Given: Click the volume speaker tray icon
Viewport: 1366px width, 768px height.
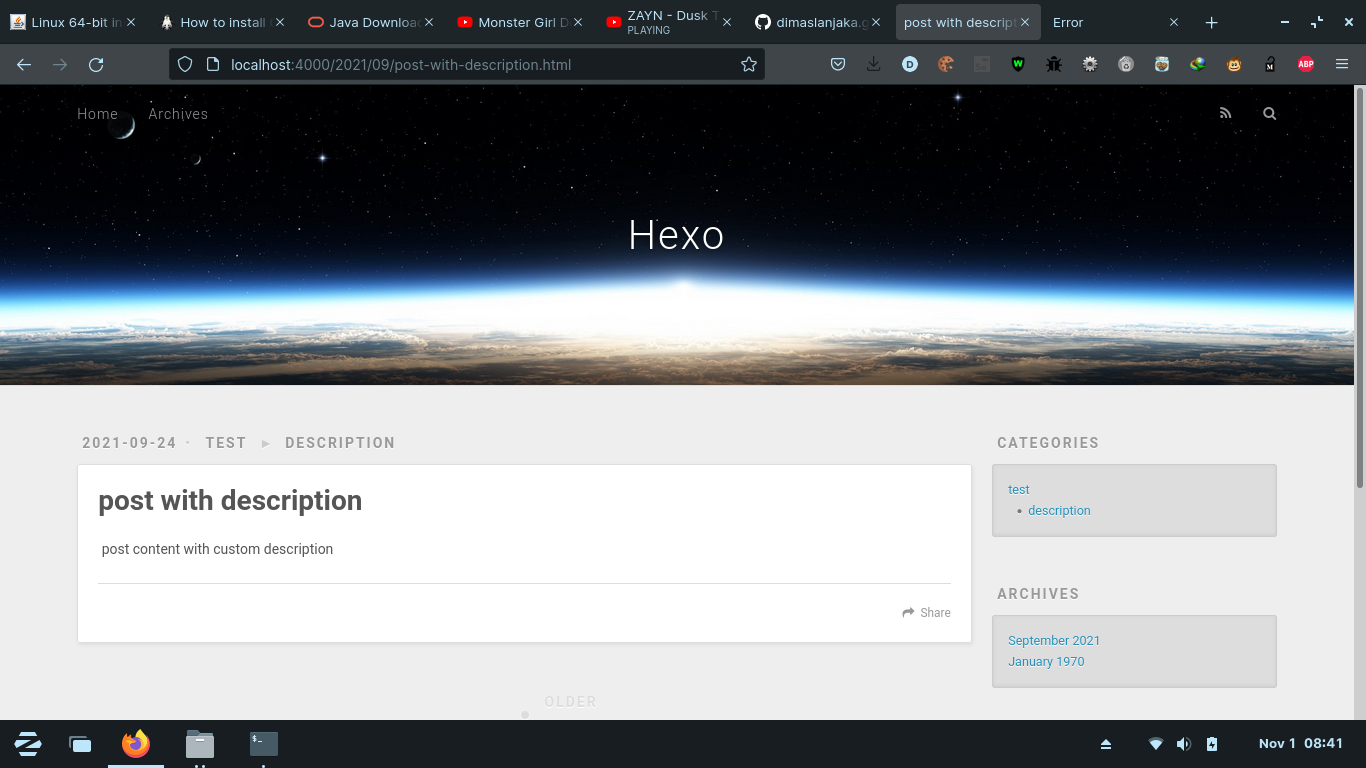Looking at the screenshot, I should tap(1184, 744).
